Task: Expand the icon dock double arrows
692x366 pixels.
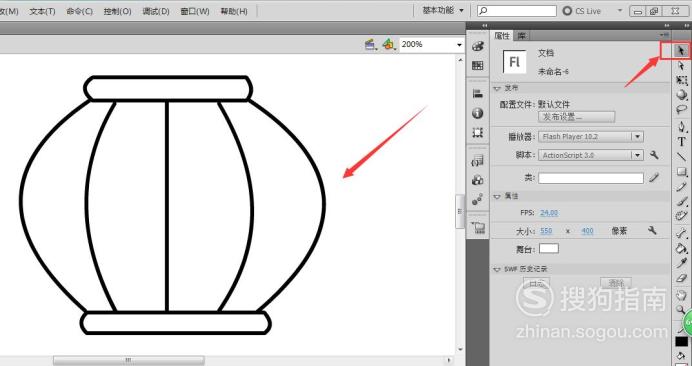Action: tap(485, 26)
